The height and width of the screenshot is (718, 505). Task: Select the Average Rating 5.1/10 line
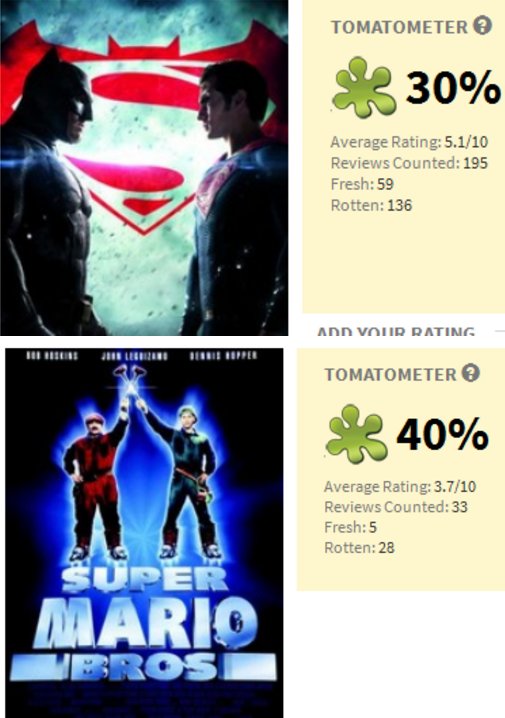tap(409, 142)
